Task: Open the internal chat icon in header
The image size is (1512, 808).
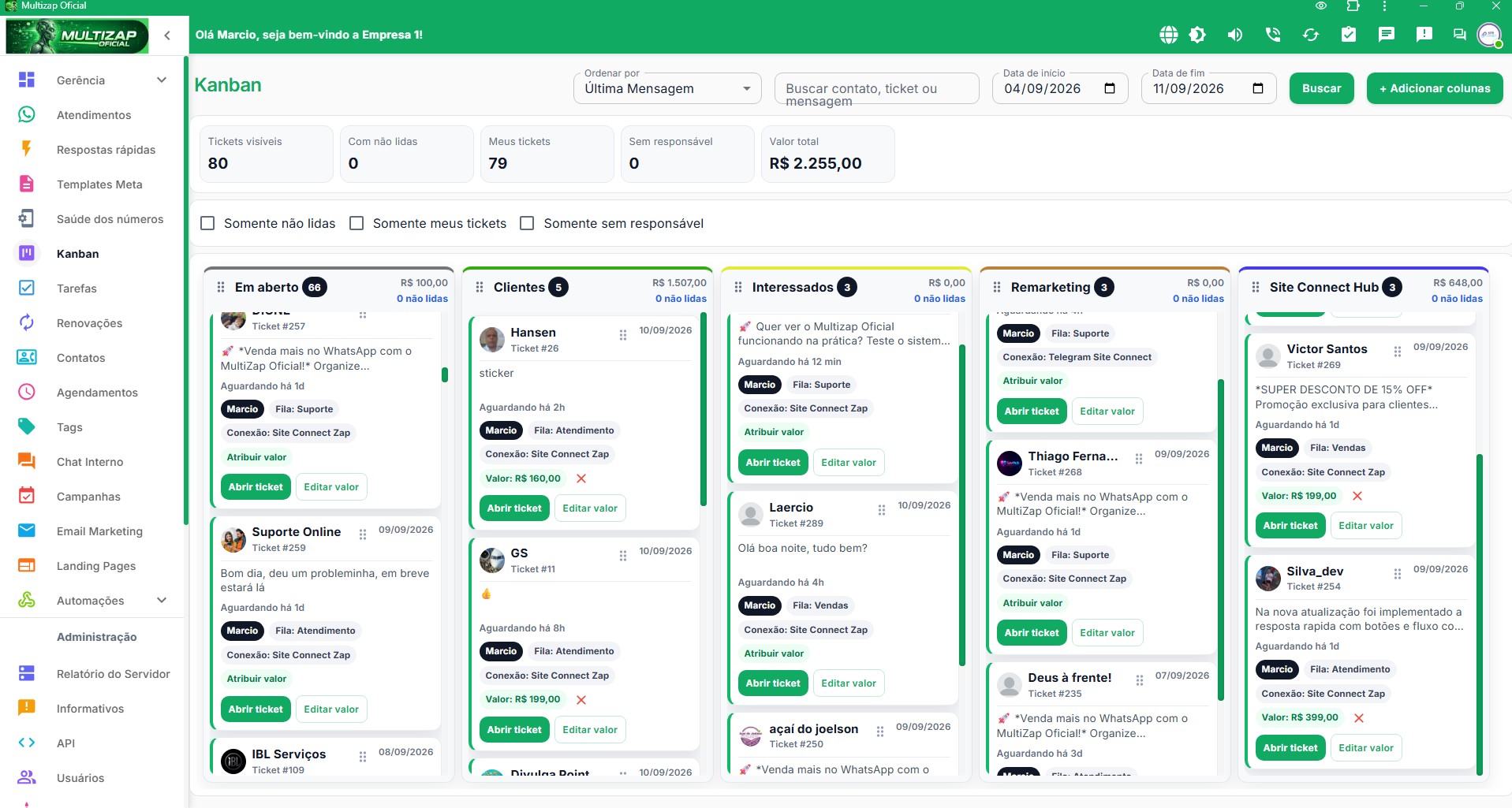Action: coord(1460,35)
